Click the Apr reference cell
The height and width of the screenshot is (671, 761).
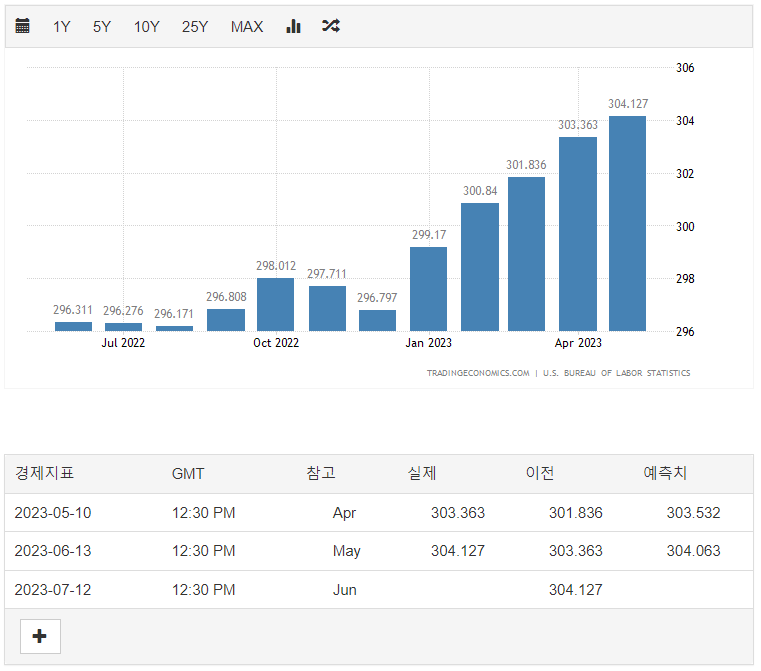pyautogui.click(x=345, y=513)
